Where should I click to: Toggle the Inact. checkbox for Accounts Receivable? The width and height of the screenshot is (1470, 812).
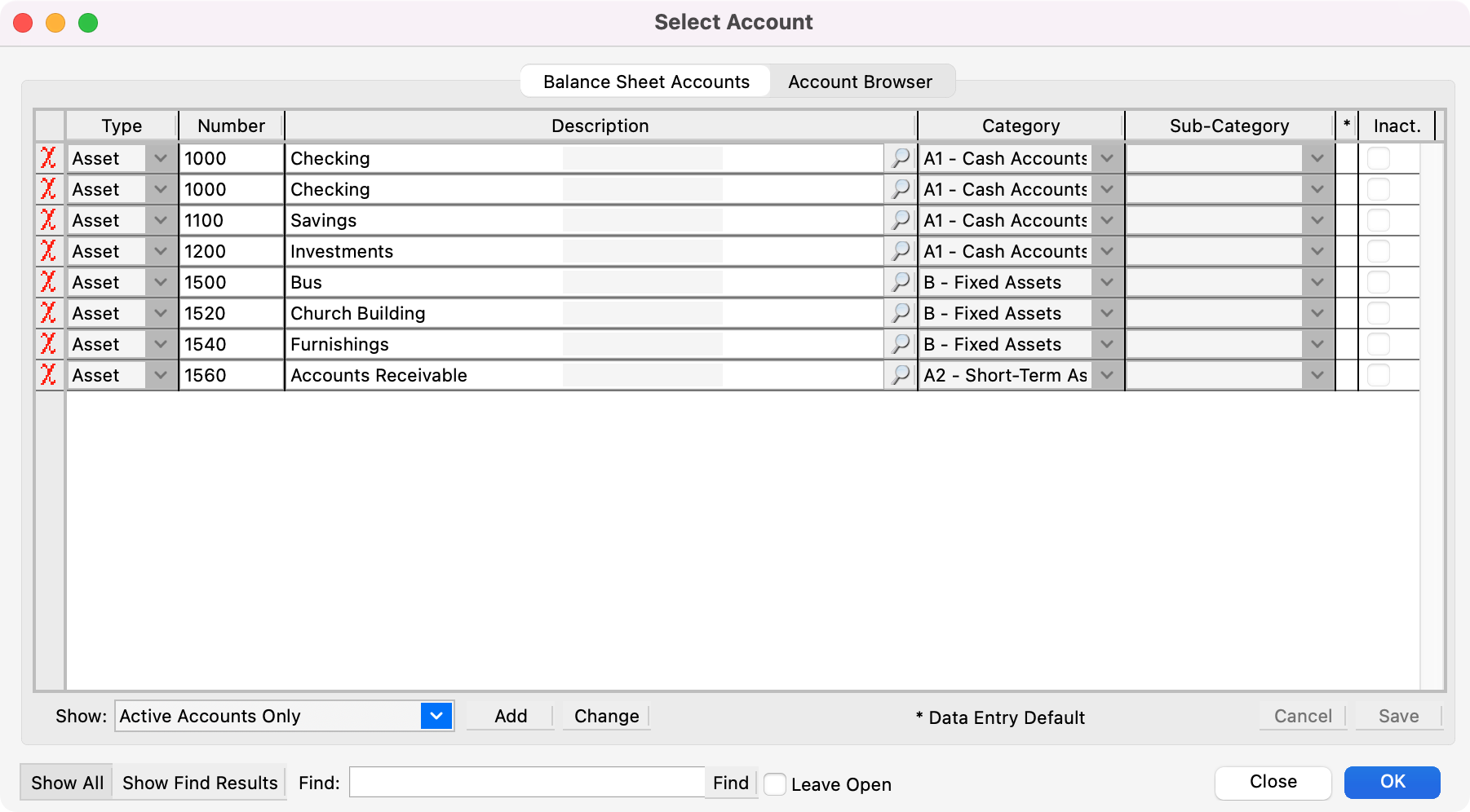click(x=1378, y=375)
